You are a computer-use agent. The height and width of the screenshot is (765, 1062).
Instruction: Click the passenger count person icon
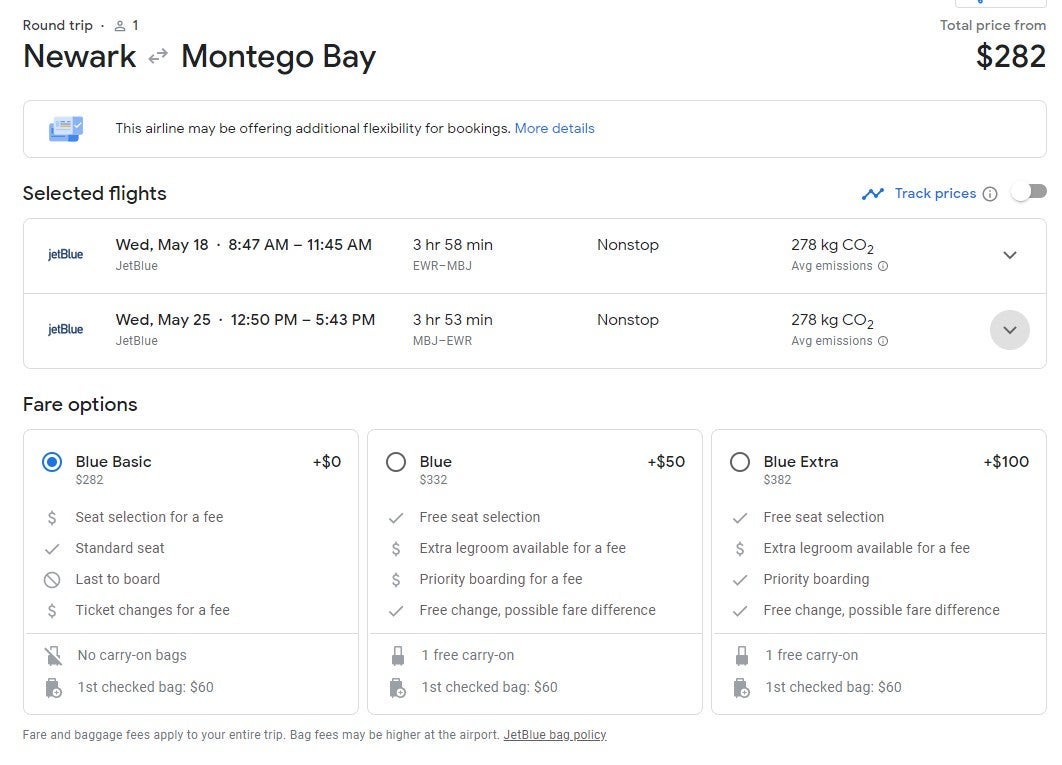pyautogui.click(x=120, y=26)
